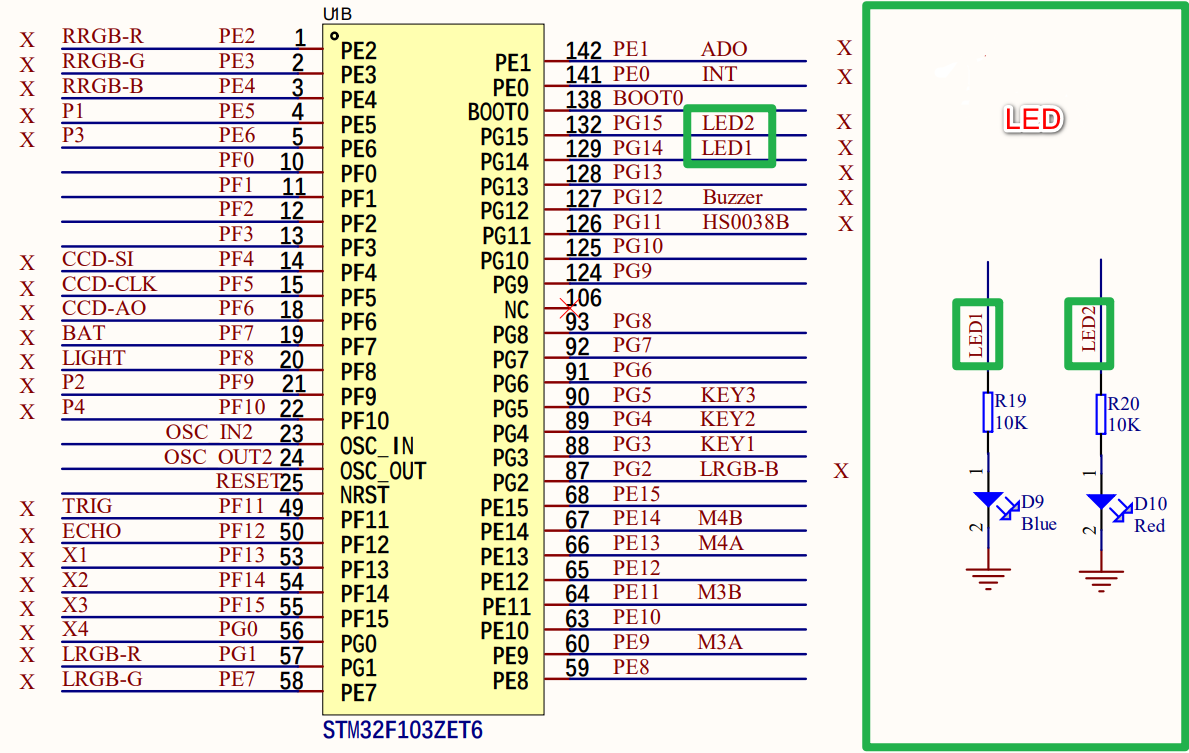Select the LRGB-G net label
This screenshot has width=1189, height=753.
point(102,679)
